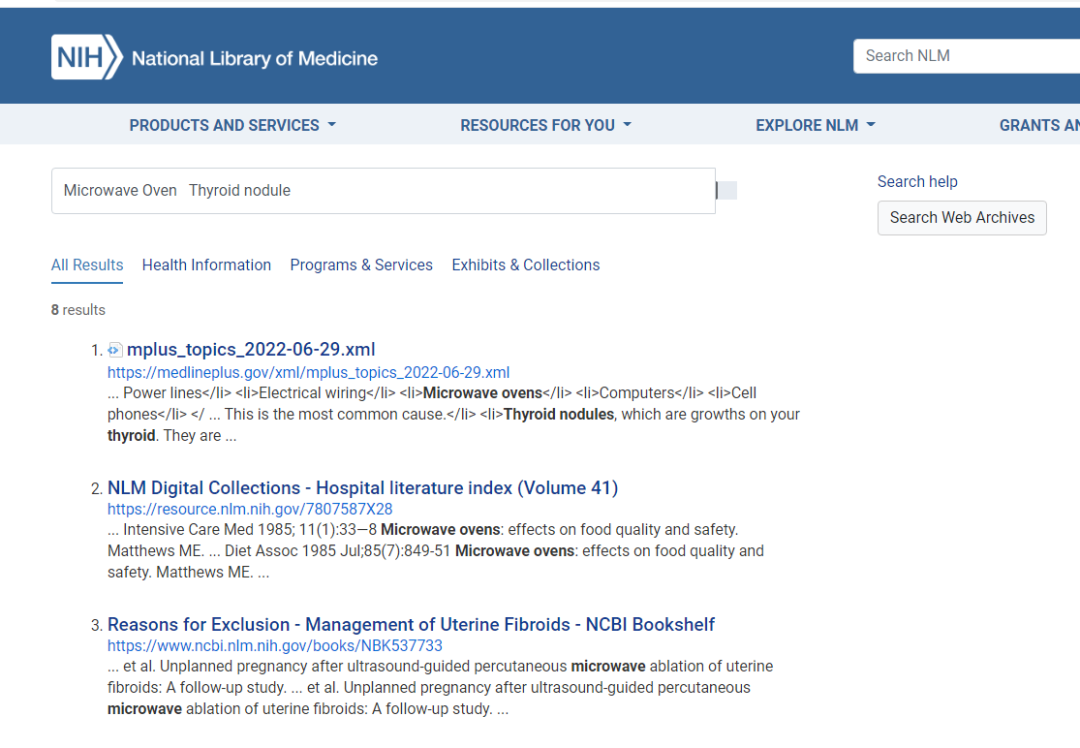Image resolution: width=1080 pixels, height=748 pixels.
Task: Open the mplus_topics_2022-06-29.xml result title
Action: (x=251, y=349)
